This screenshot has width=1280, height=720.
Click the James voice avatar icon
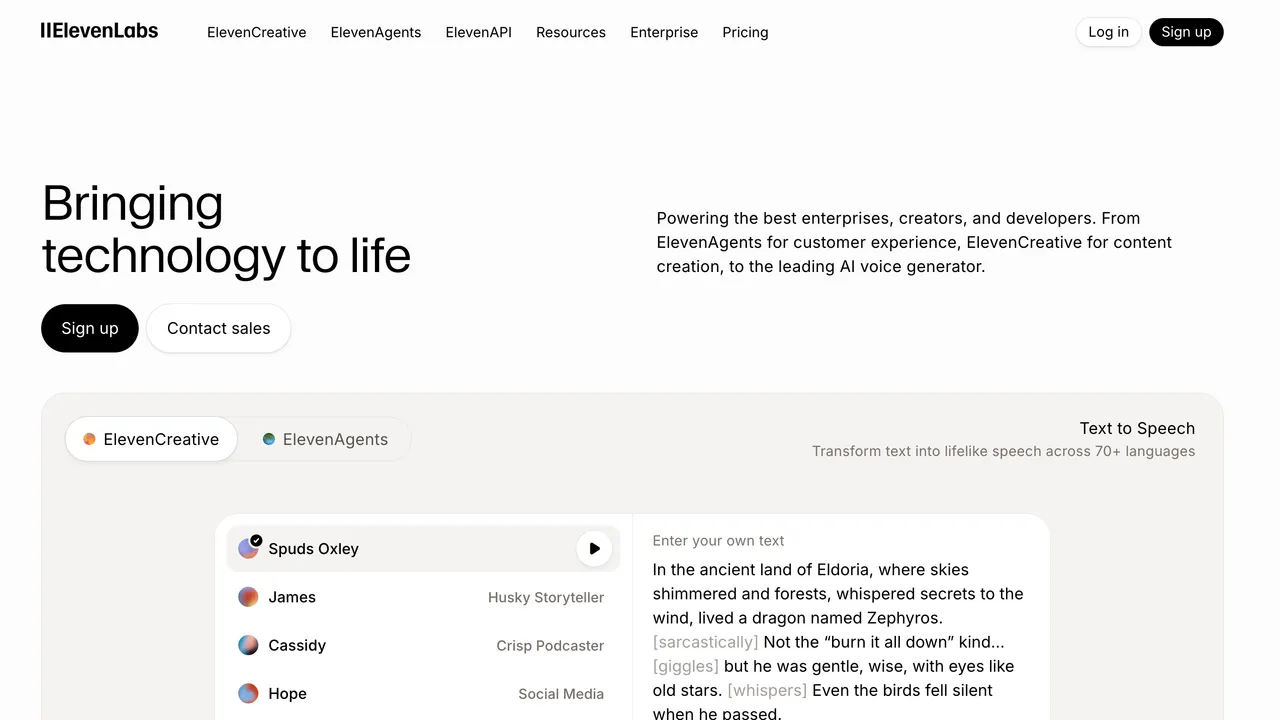pos(248,597)
